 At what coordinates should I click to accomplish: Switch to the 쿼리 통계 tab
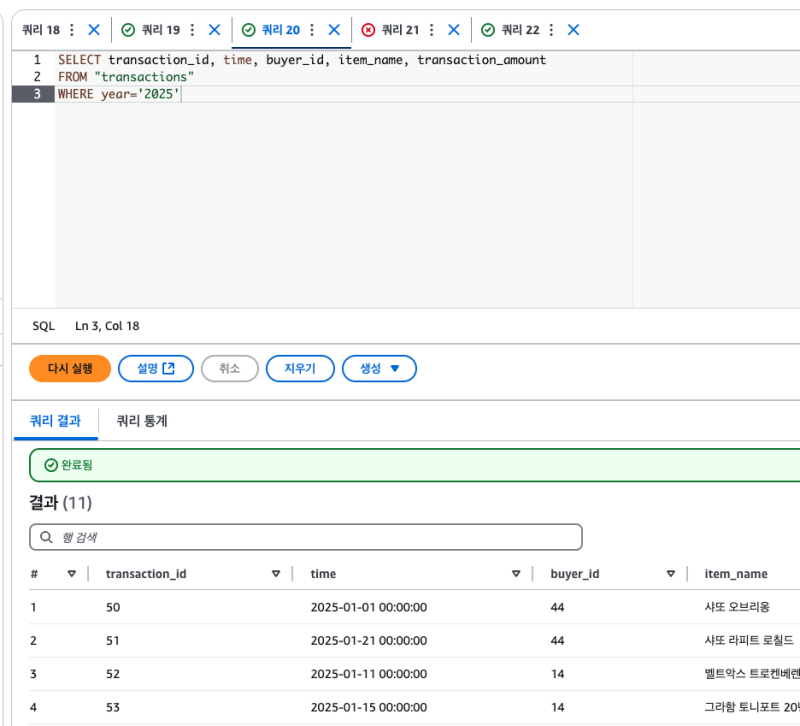[x=142, y=421]
